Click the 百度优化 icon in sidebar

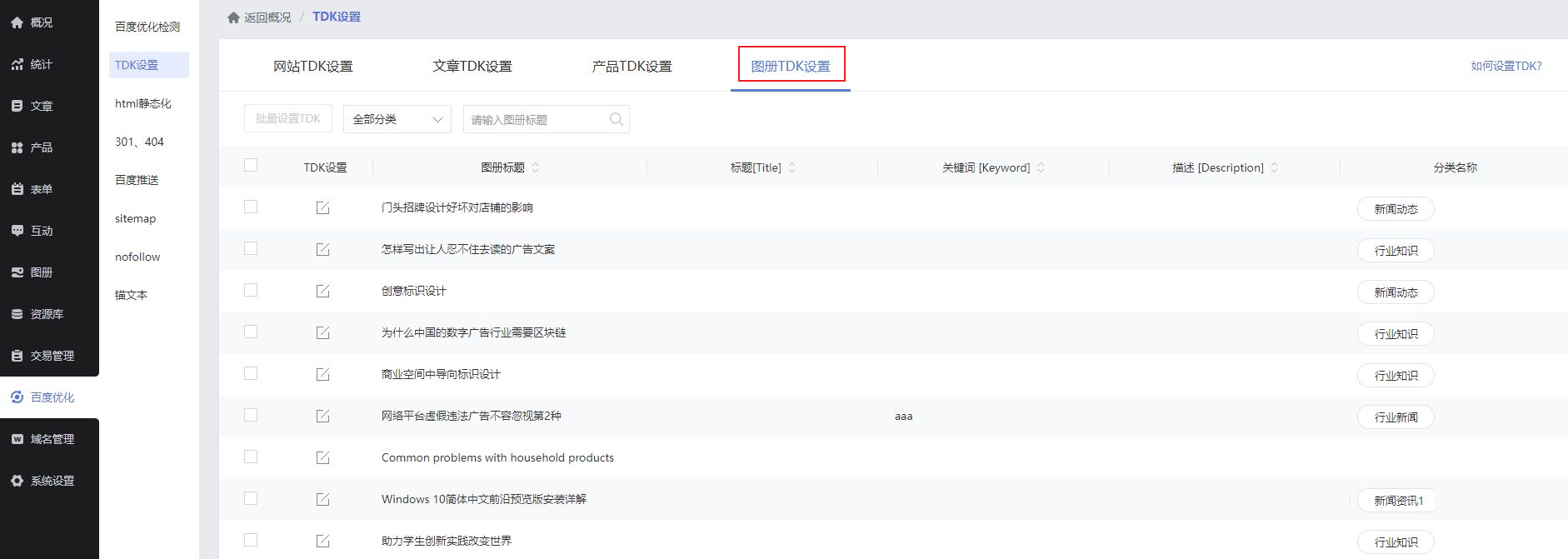(x=17, y=397)
